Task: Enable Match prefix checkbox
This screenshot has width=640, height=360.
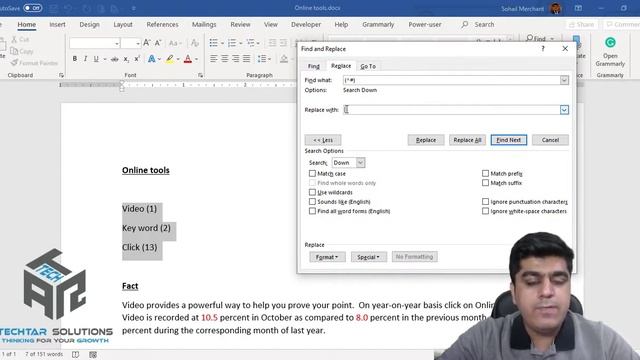Action: click(x=485, y=173)
